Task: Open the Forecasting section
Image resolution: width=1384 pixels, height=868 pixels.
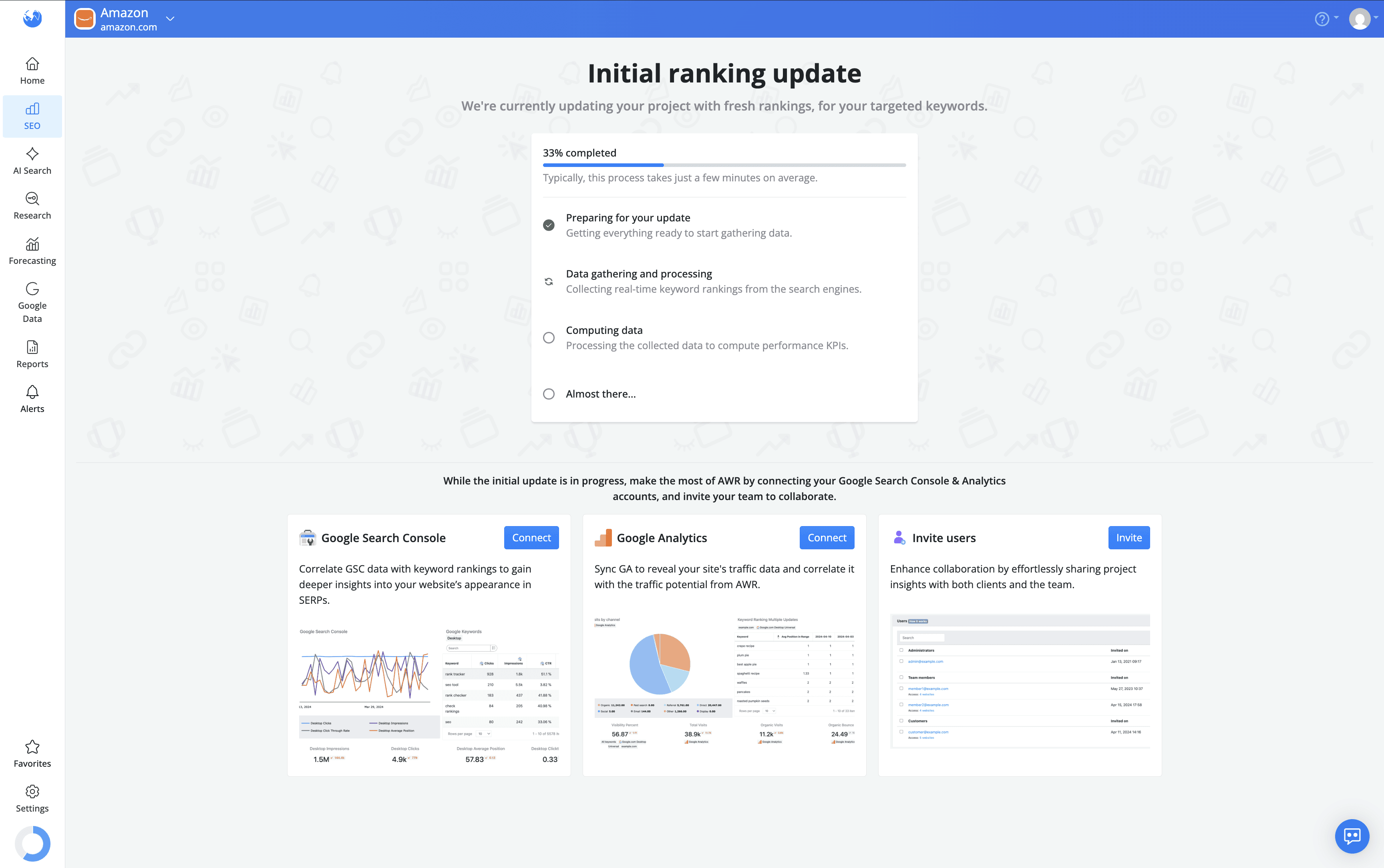Action: click(x=32, y=251)
